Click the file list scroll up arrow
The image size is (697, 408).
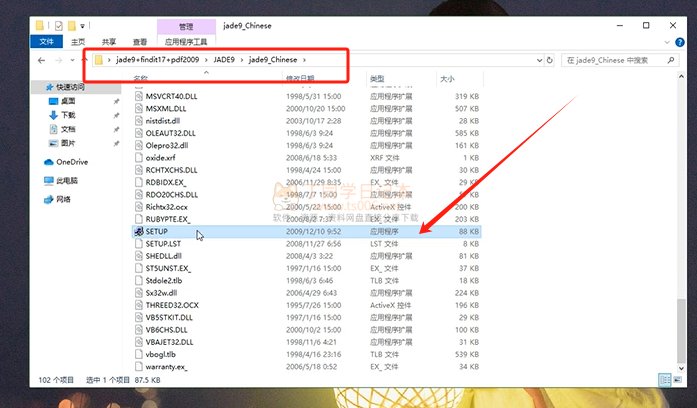coord(681,76)
